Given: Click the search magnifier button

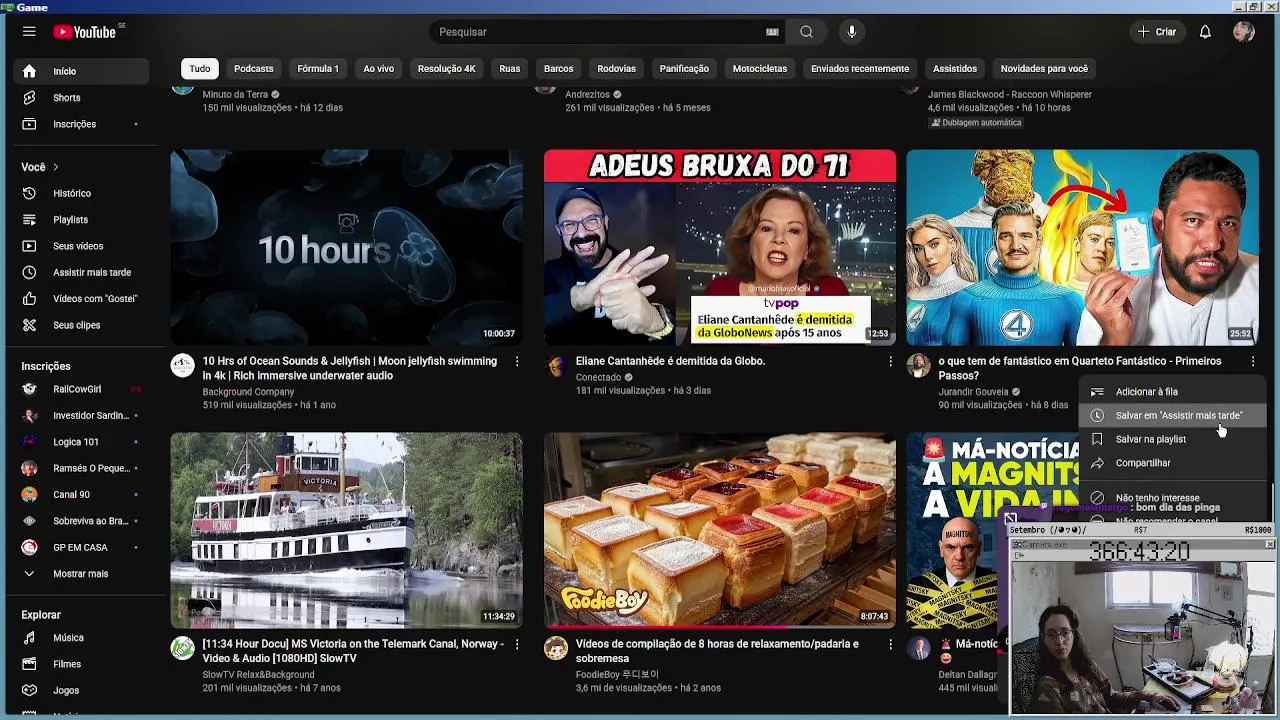Looking at the screenshot, I should (806, 32).
